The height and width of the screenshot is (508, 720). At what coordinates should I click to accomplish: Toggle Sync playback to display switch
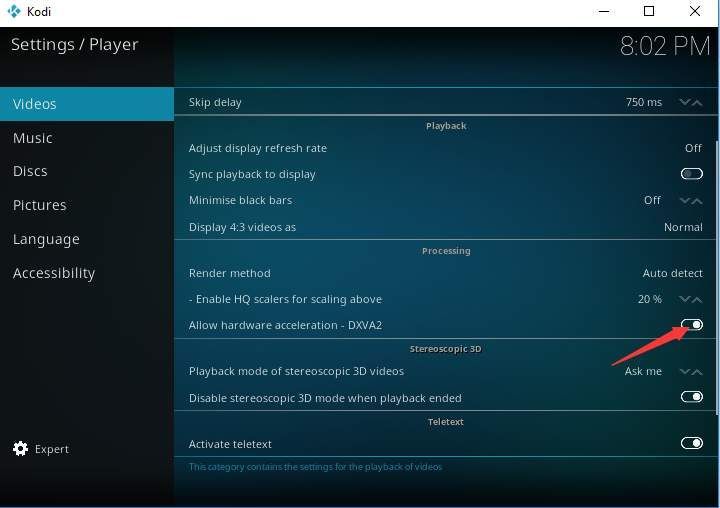tap(692, 174)
